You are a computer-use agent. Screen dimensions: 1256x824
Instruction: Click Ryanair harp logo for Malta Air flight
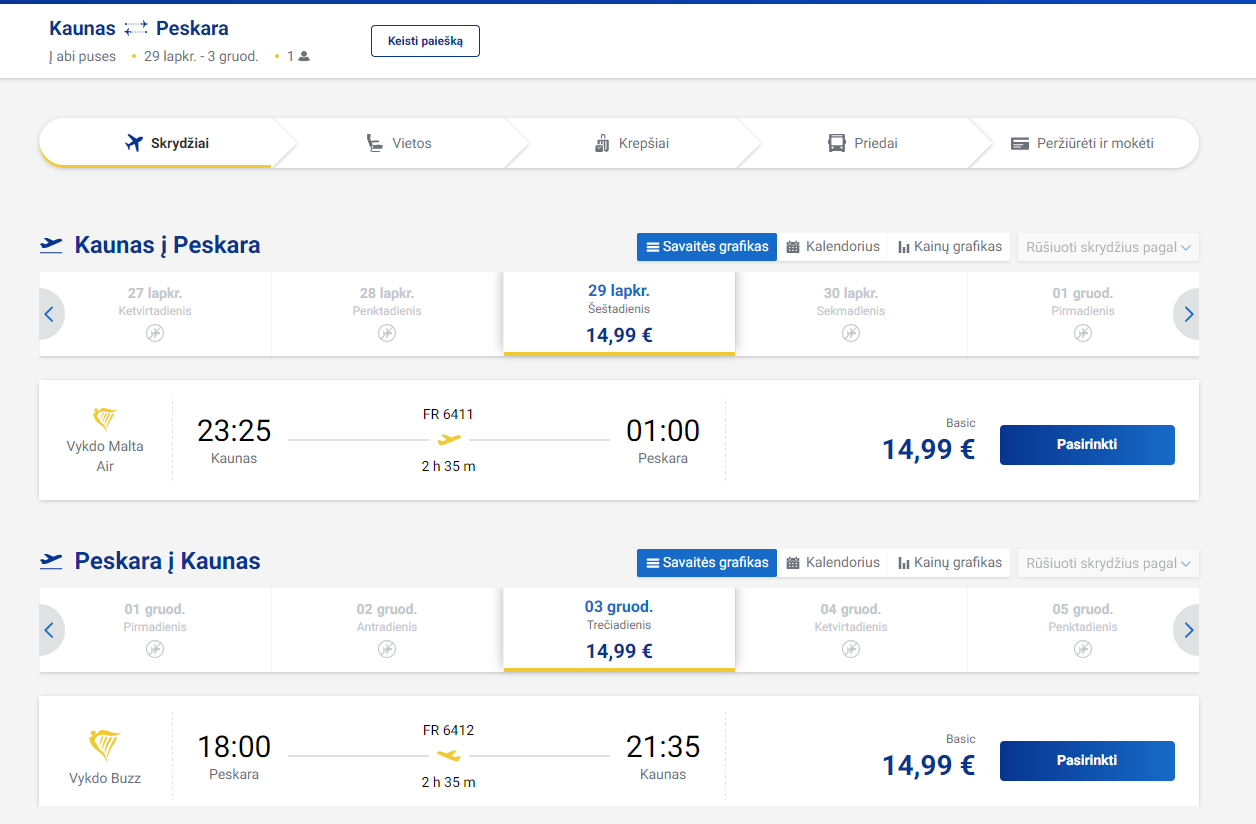[x=105, y=419]
